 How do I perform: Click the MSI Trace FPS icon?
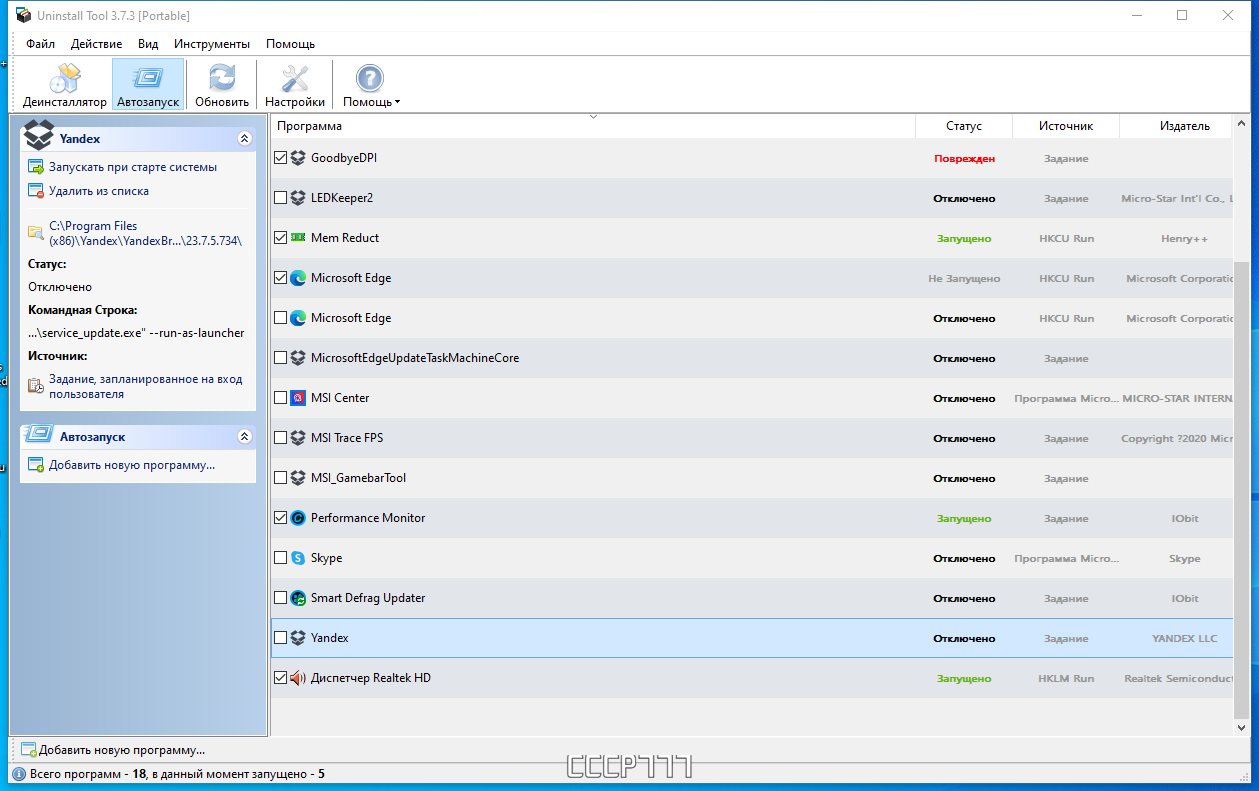pyautogui.click(x=298, y=438)
